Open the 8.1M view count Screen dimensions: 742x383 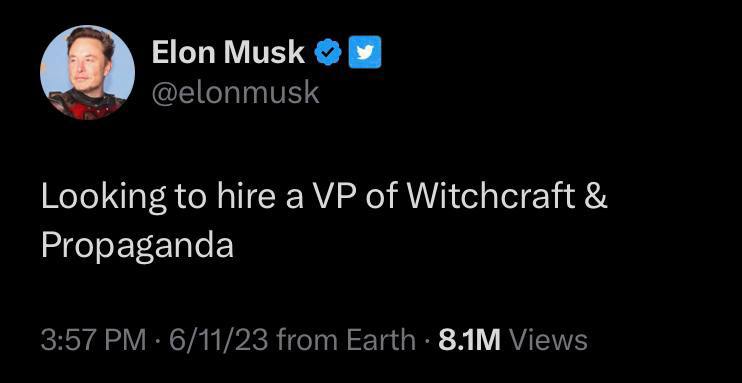point(469,340)
